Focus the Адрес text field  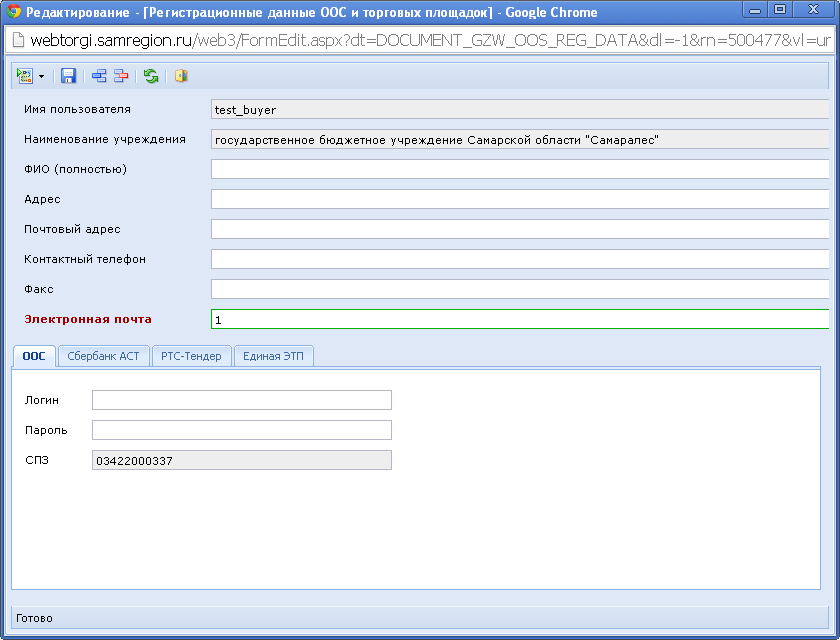520,199
